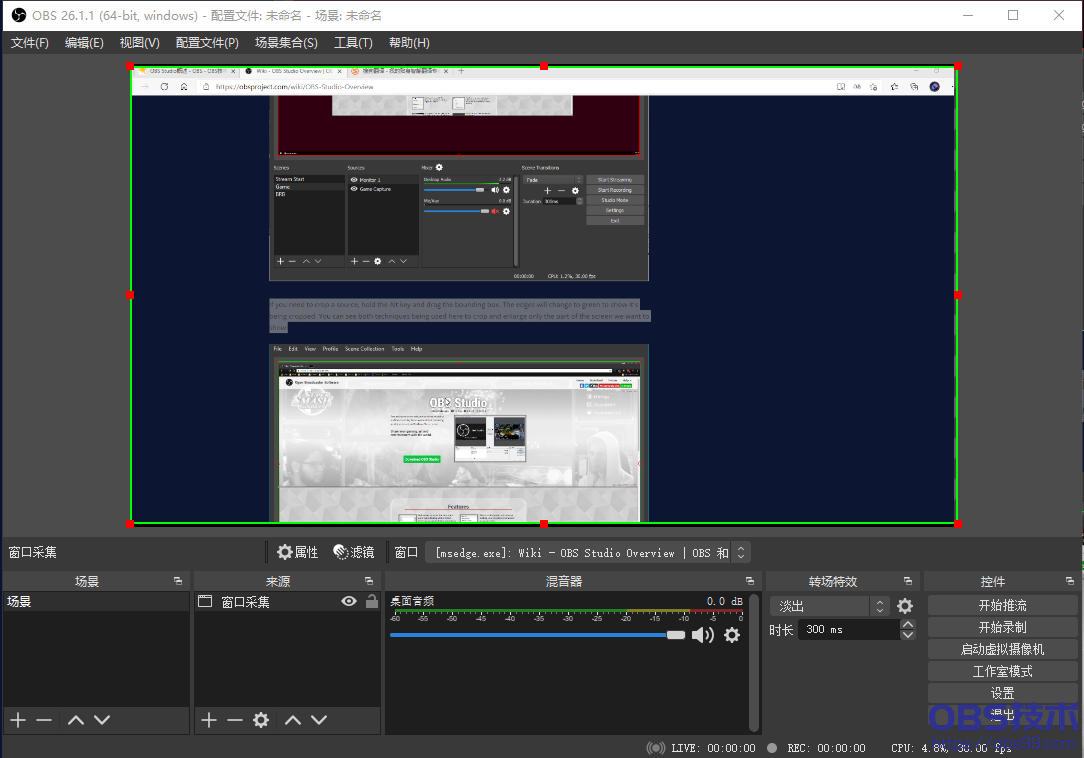Move source up with arrow icon
The height and width of the screenshot is (758, 1084).
coord(293,720)
